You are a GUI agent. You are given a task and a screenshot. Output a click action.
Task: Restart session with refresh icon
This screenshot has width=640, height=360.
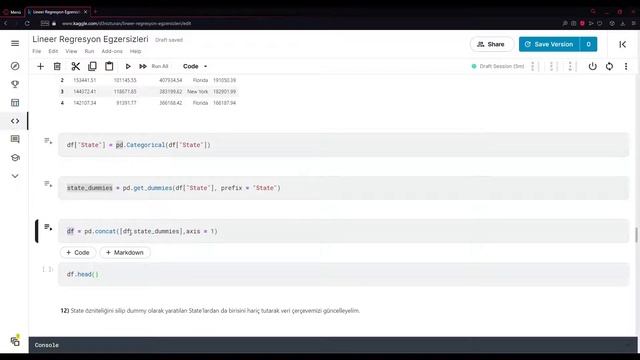pyautogui.click(x=609, y=66)
